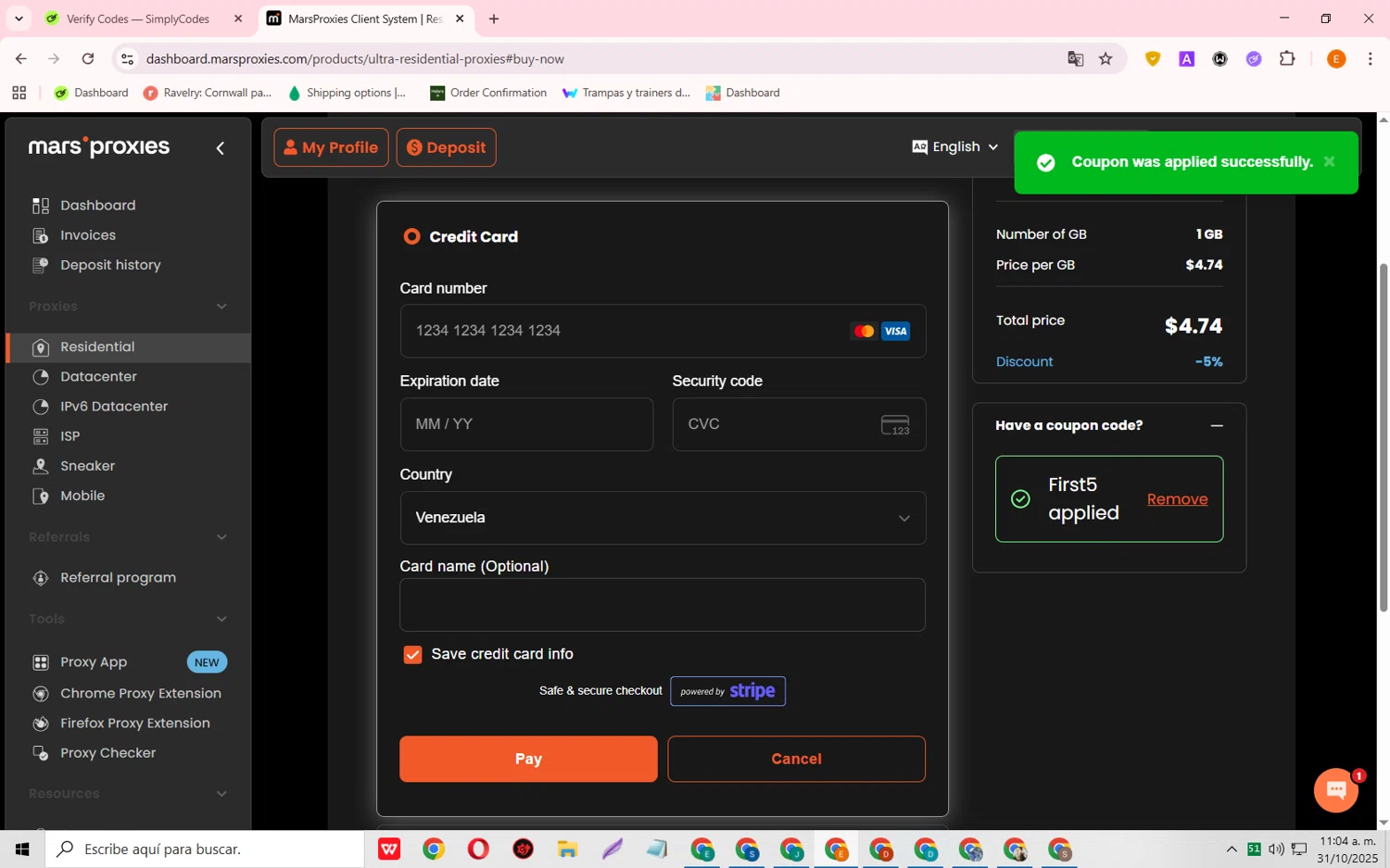This screenshot has width=1390, height=868.
Task: Open the English language dropdown
Action: click(x=955, y=147)
